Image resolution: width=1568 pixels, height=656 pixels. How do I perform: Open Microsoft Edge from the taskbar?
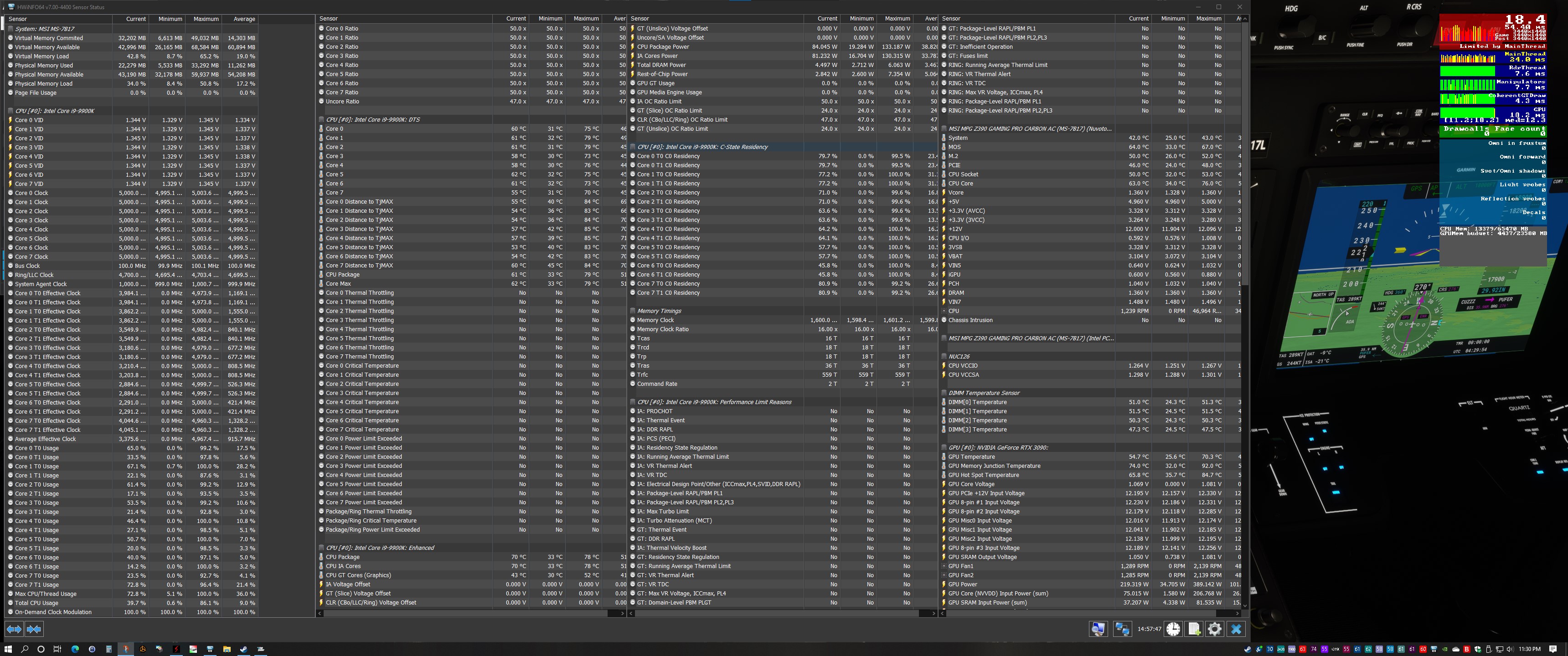point(75,649)
